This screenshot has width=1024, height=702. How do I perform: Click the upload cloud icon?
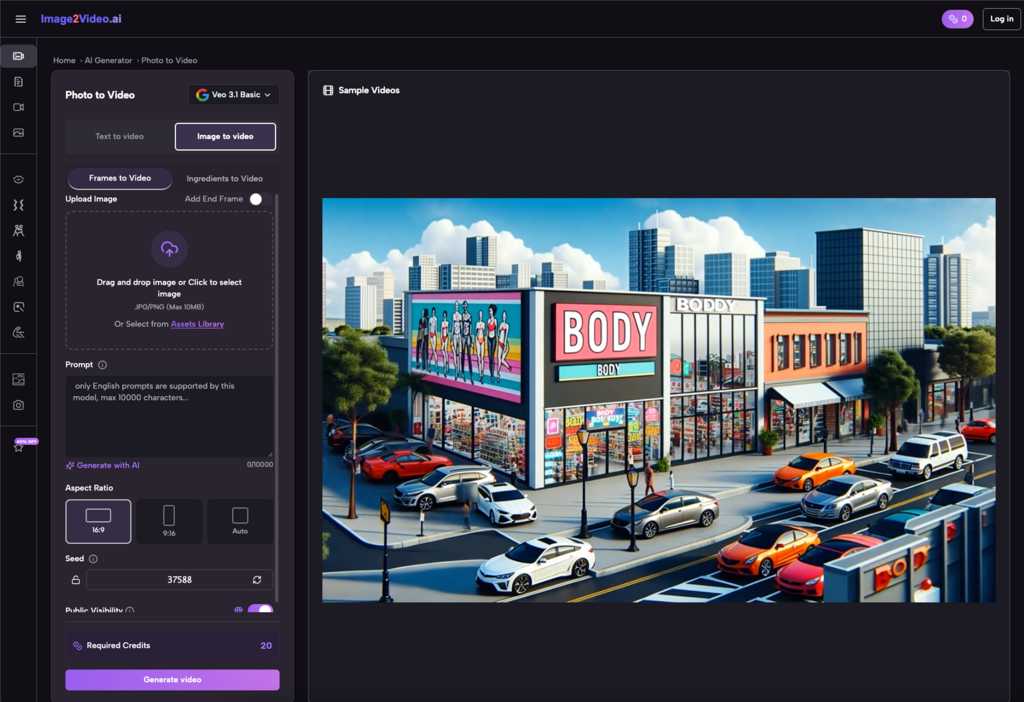169,249
